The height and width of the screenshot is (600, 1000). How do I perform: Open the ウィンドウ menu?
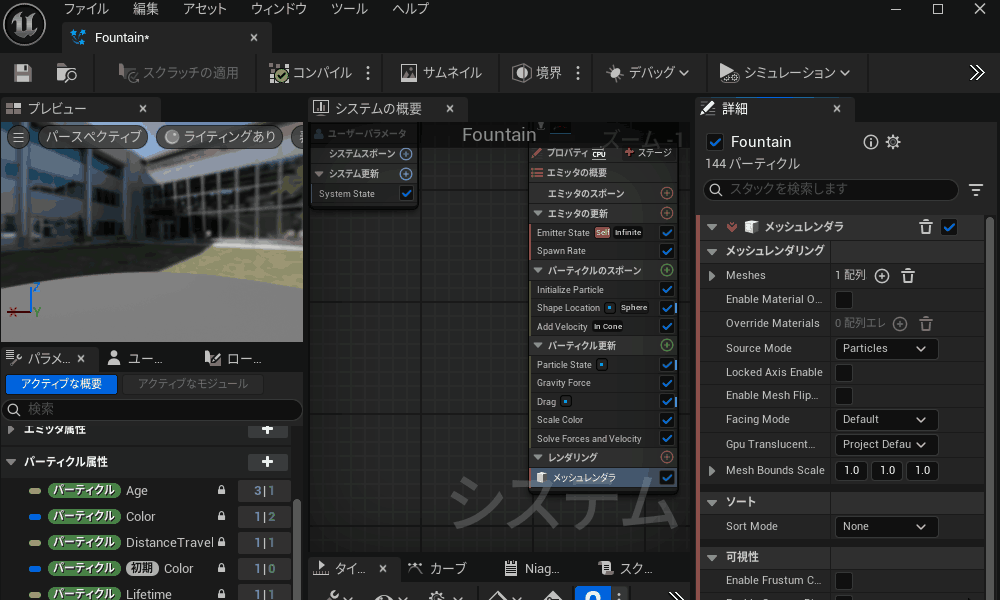[278, 9]
